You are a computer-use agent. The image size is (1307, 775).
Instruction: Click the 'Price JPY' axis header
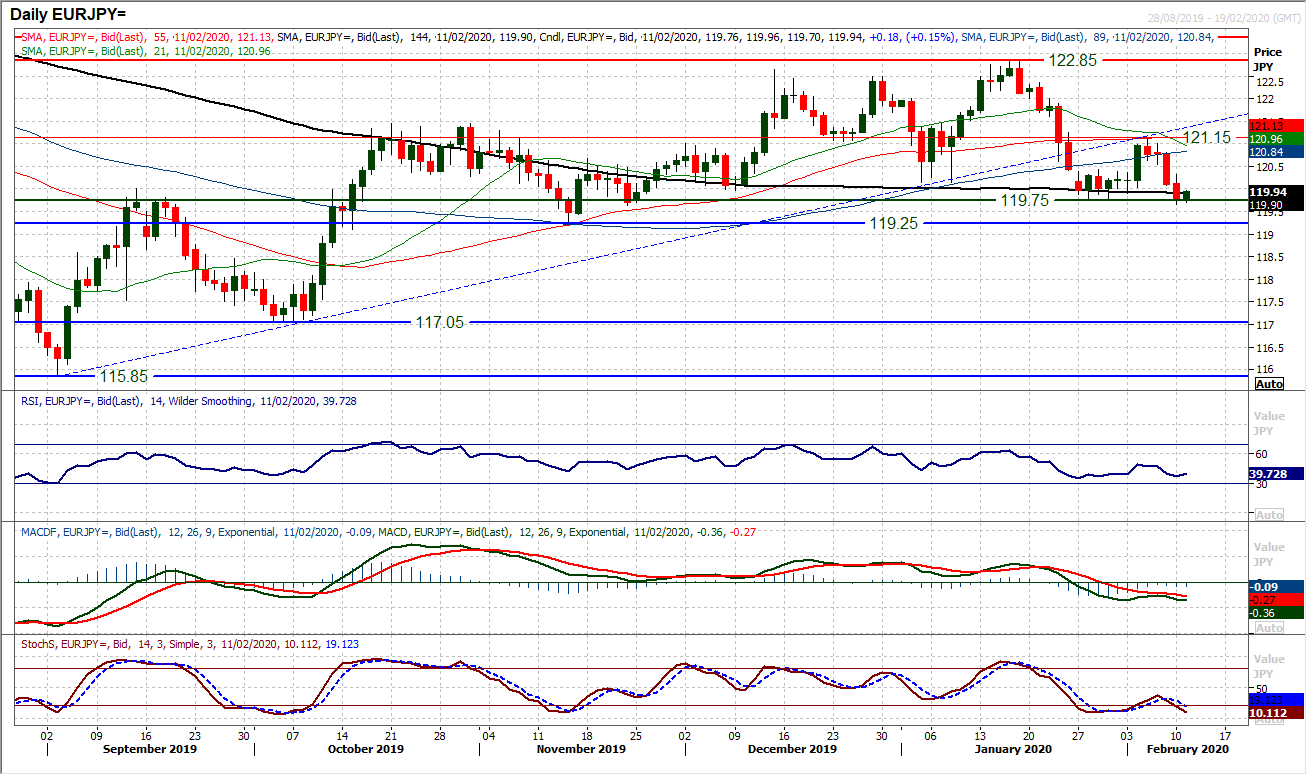(1268, 61)
